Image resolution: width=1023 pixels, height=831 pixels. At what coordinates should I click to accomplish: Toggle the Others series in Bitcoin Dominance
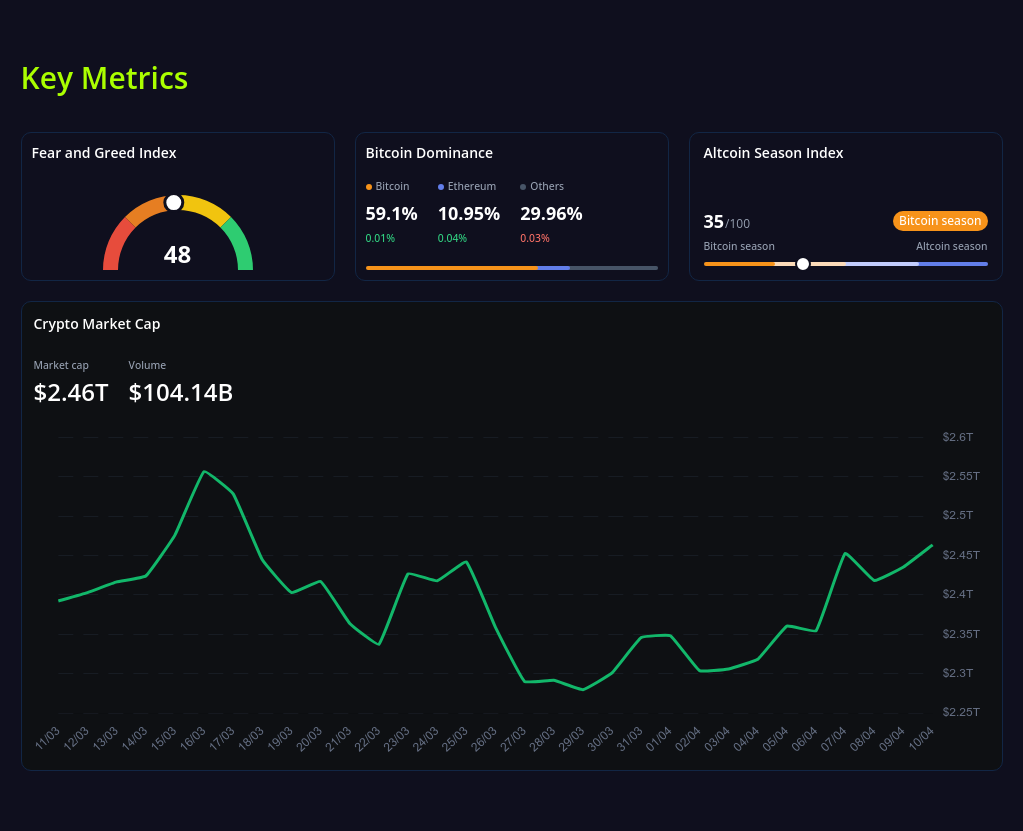point(544,186)
